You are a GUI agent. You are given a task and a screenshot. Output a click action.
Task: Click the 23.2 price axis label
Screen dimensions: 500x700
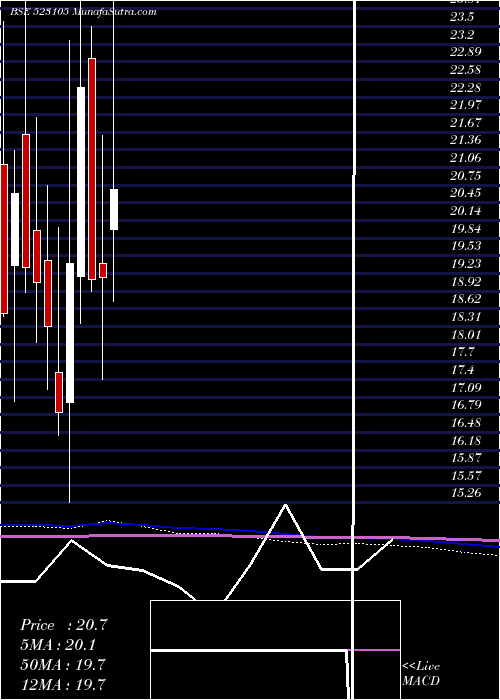(461, 34)
